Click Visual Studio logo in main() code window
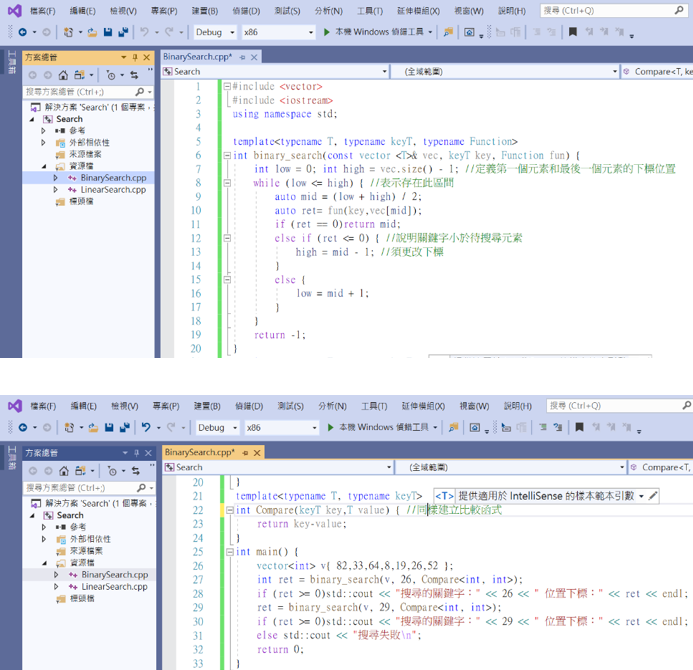Screen dimensions: 693x670 (x=15, y=405)
